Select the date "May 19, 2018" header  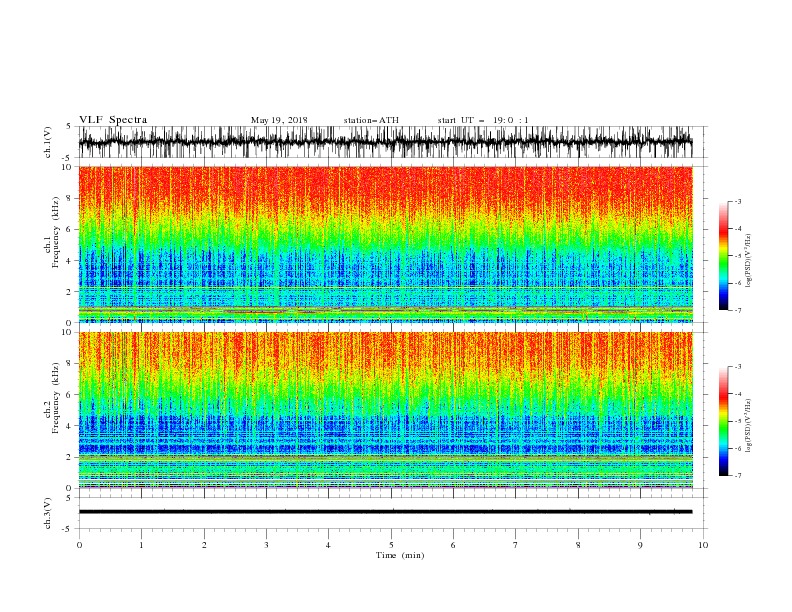[x=279, y=120]
